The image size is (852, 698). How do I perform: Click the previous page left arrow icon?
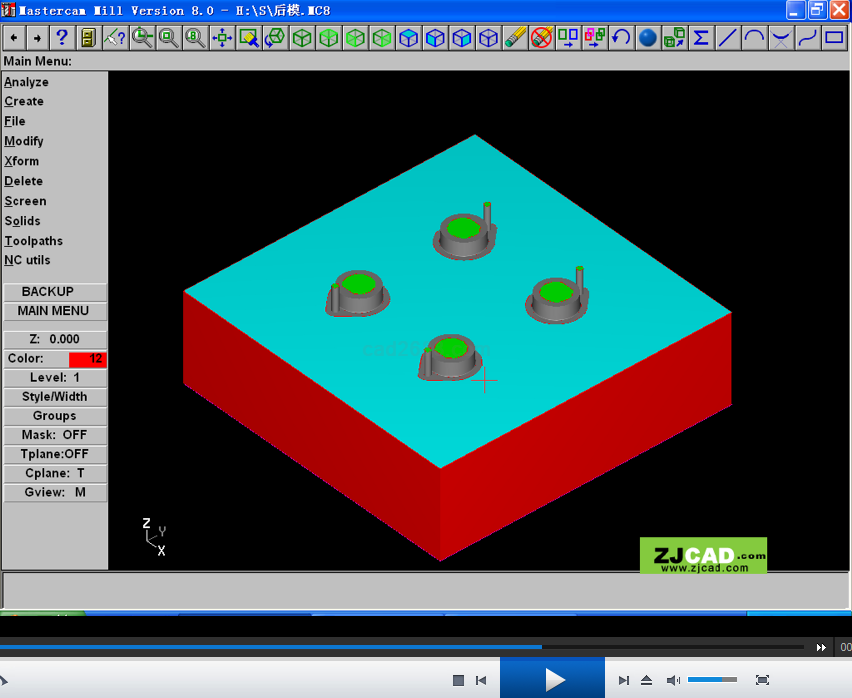(14, 38)
